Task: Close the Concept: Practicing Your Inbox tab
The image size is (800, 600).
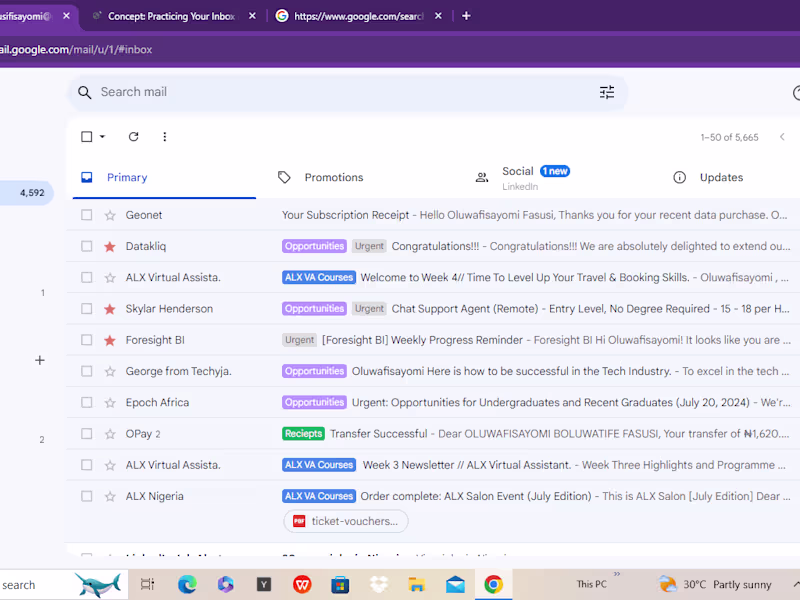Action: coord(252,16)
